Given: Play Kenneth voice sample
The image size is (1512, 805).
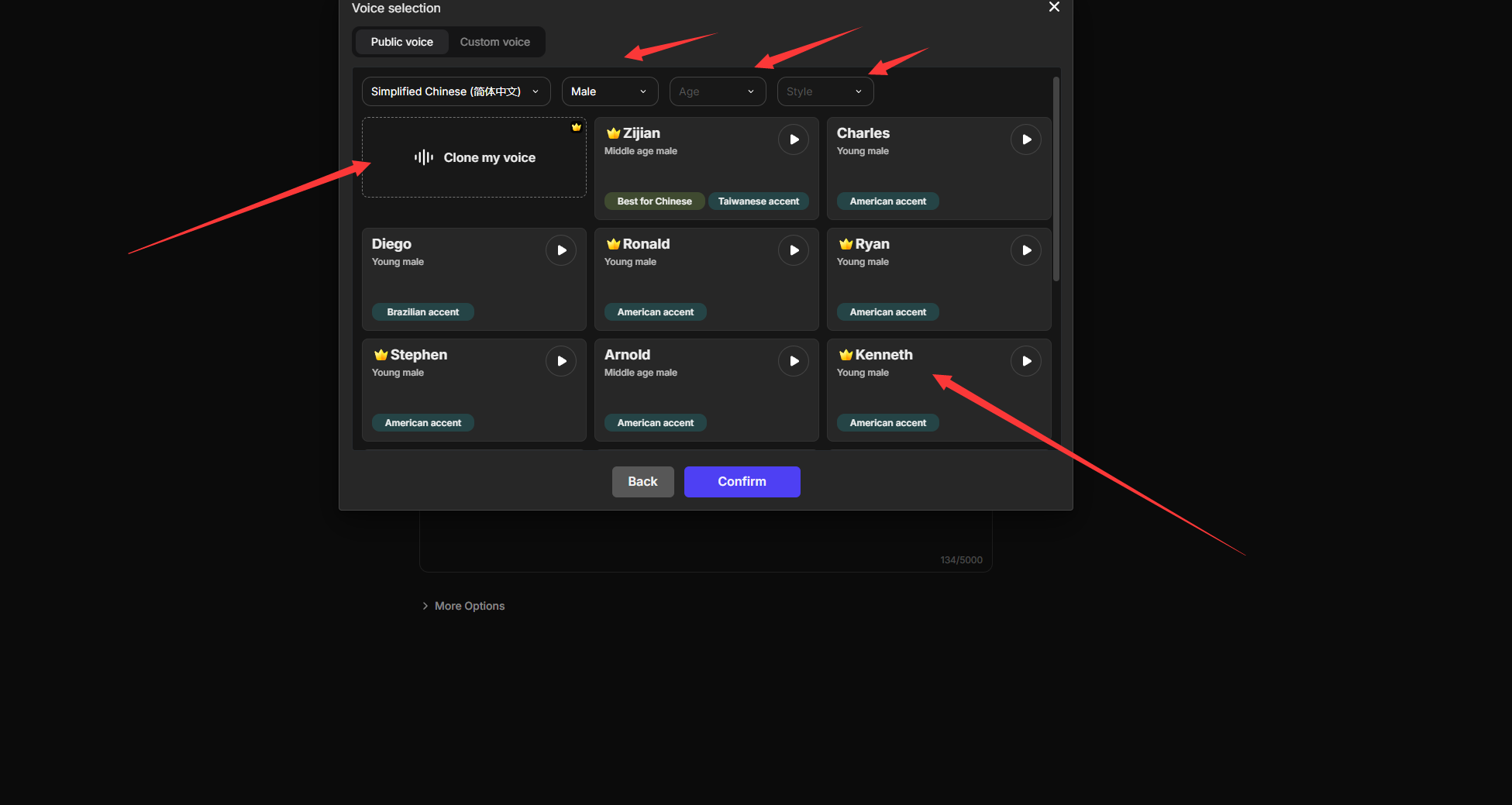Looking at the screenshot, I should (1026, 361).
